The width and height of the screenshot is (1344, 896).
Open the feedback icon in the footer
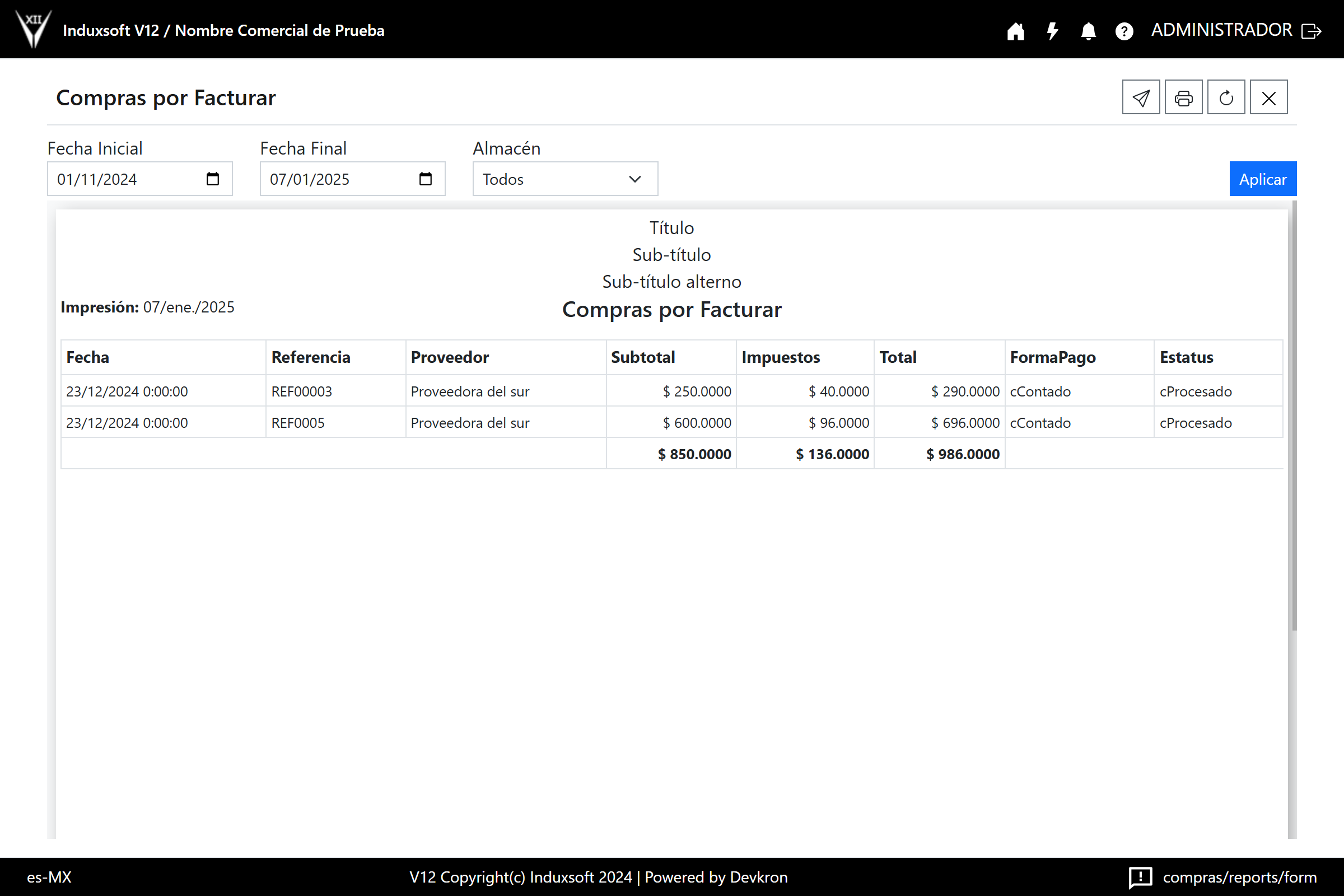coord(1140,876)
